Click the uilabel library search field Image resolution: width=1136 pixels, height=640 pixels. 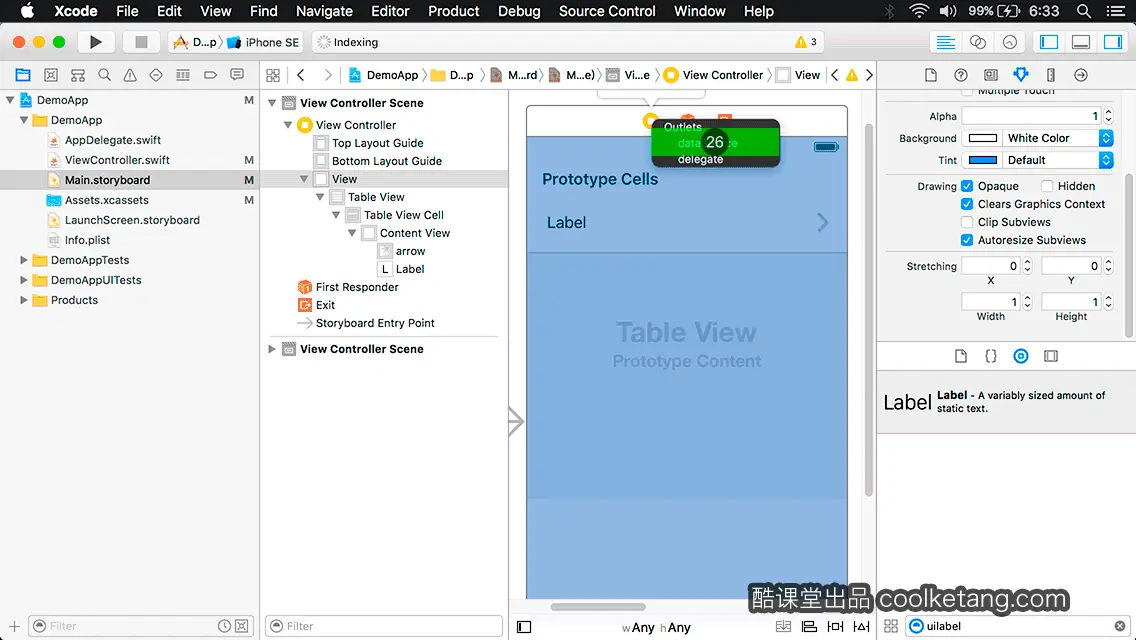point(1017,626)
